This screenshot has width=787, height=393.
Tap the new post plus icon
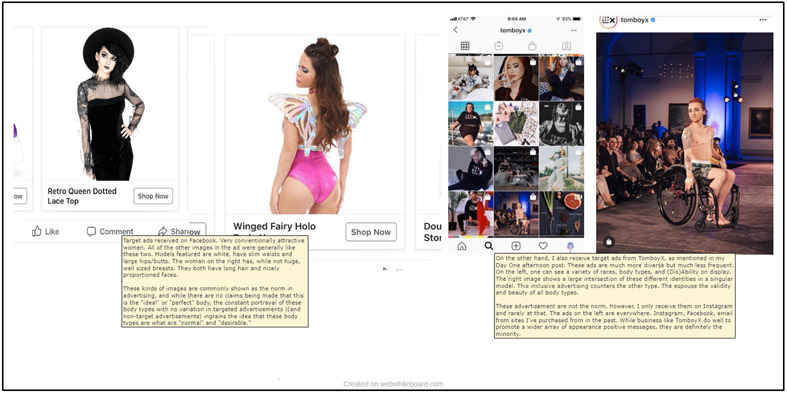coord(515,246)
